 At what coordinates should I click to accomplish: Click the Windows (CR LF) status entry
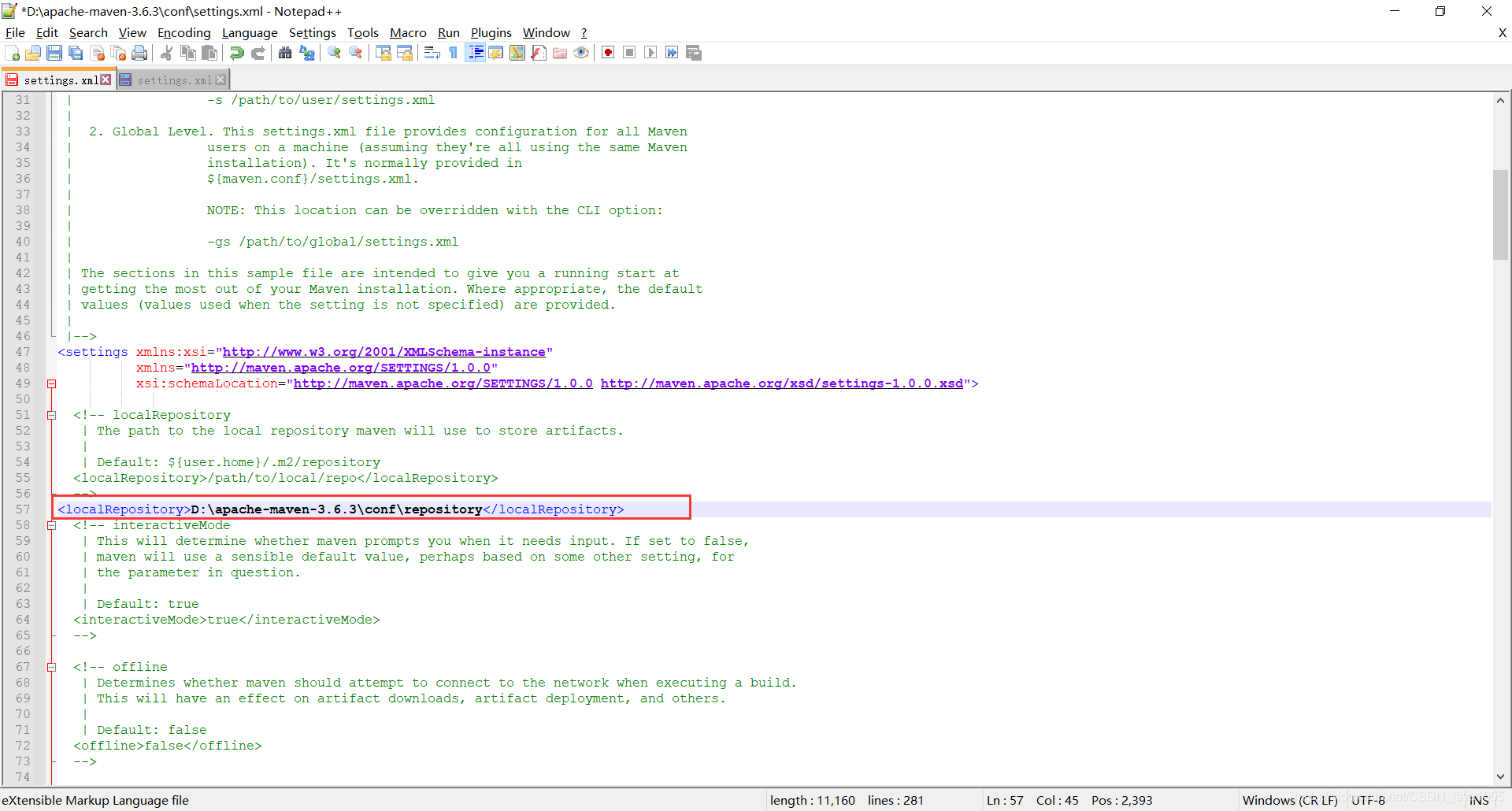1290,800
